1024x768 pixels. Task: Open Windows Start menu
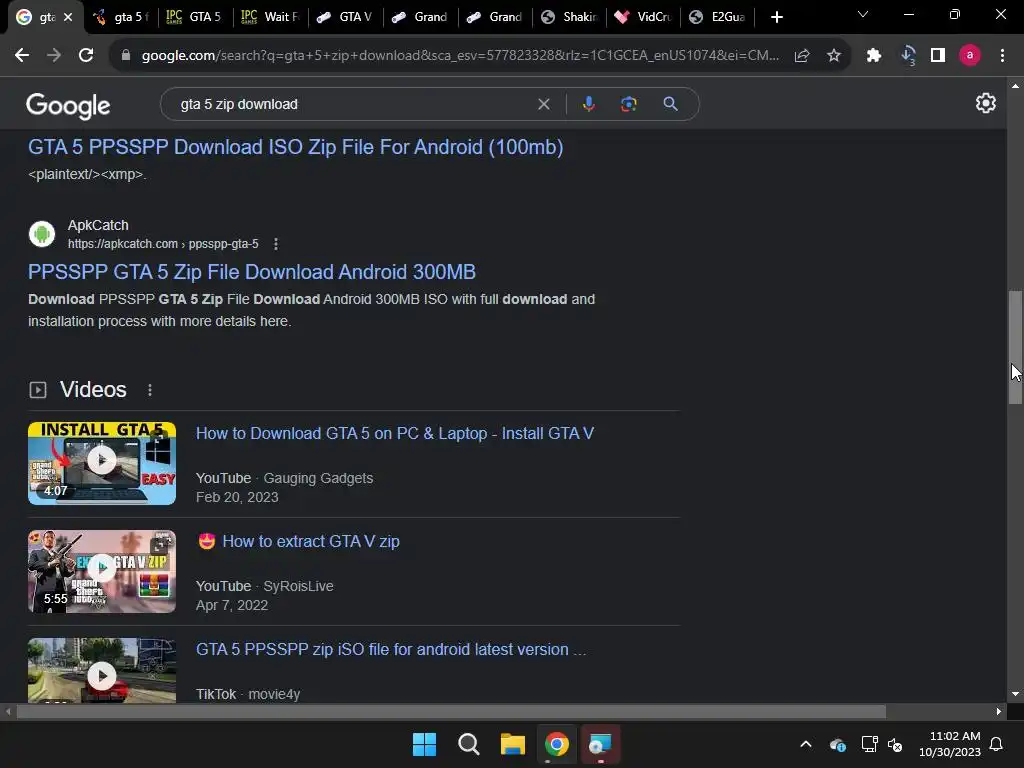(x=424, y=744)
